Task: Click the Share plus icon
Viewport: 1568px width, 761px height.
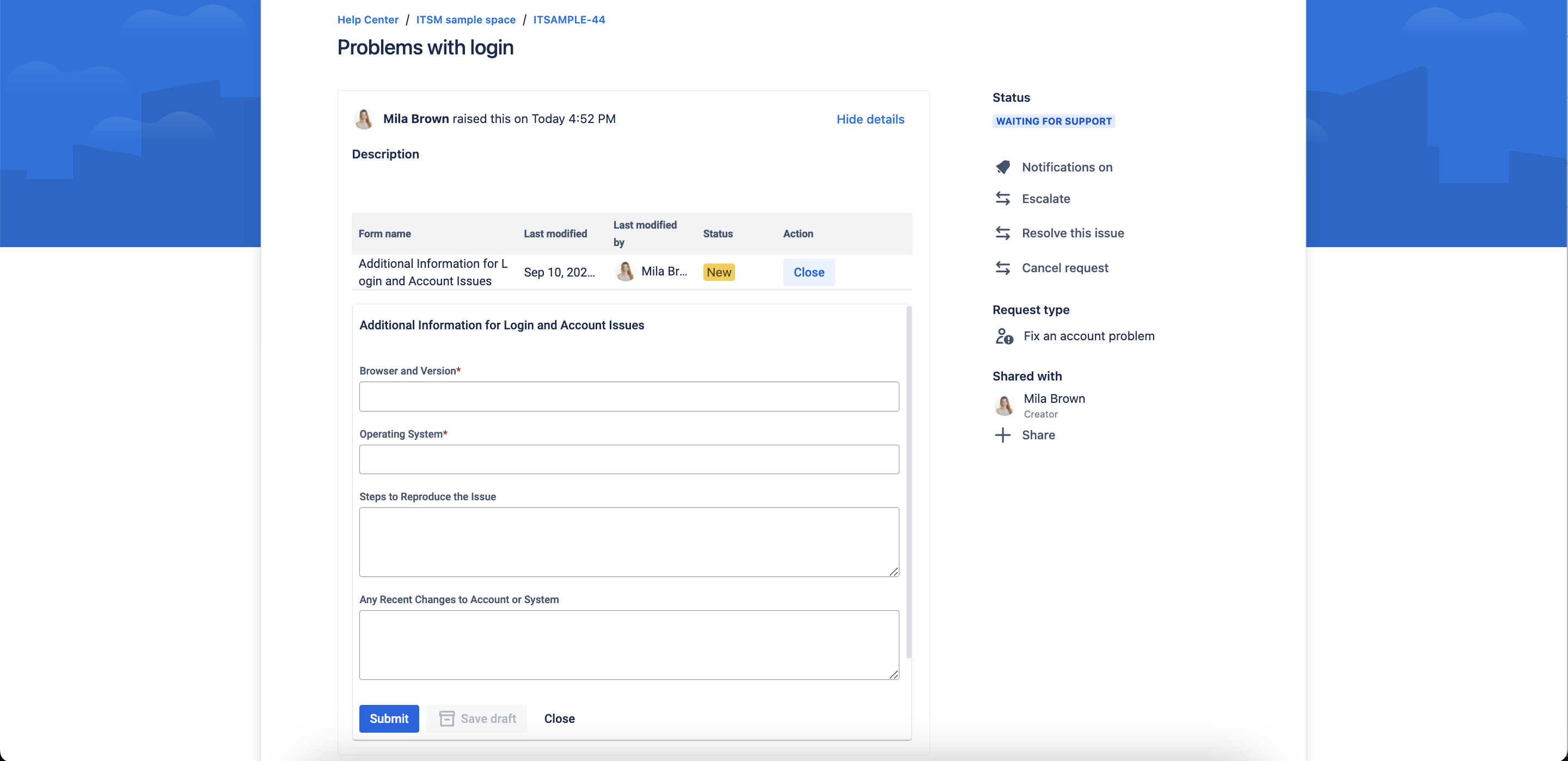Action: pyautogui.click(x=1002, y=435)
